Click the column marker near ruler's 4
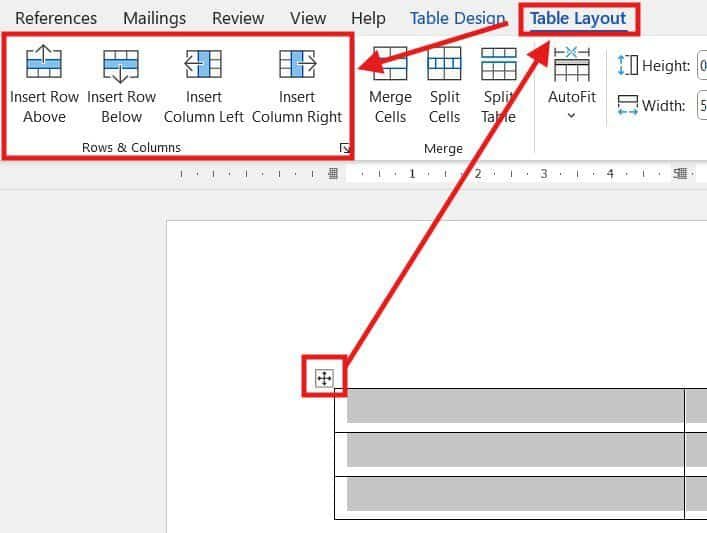 (x=680, y=173)
